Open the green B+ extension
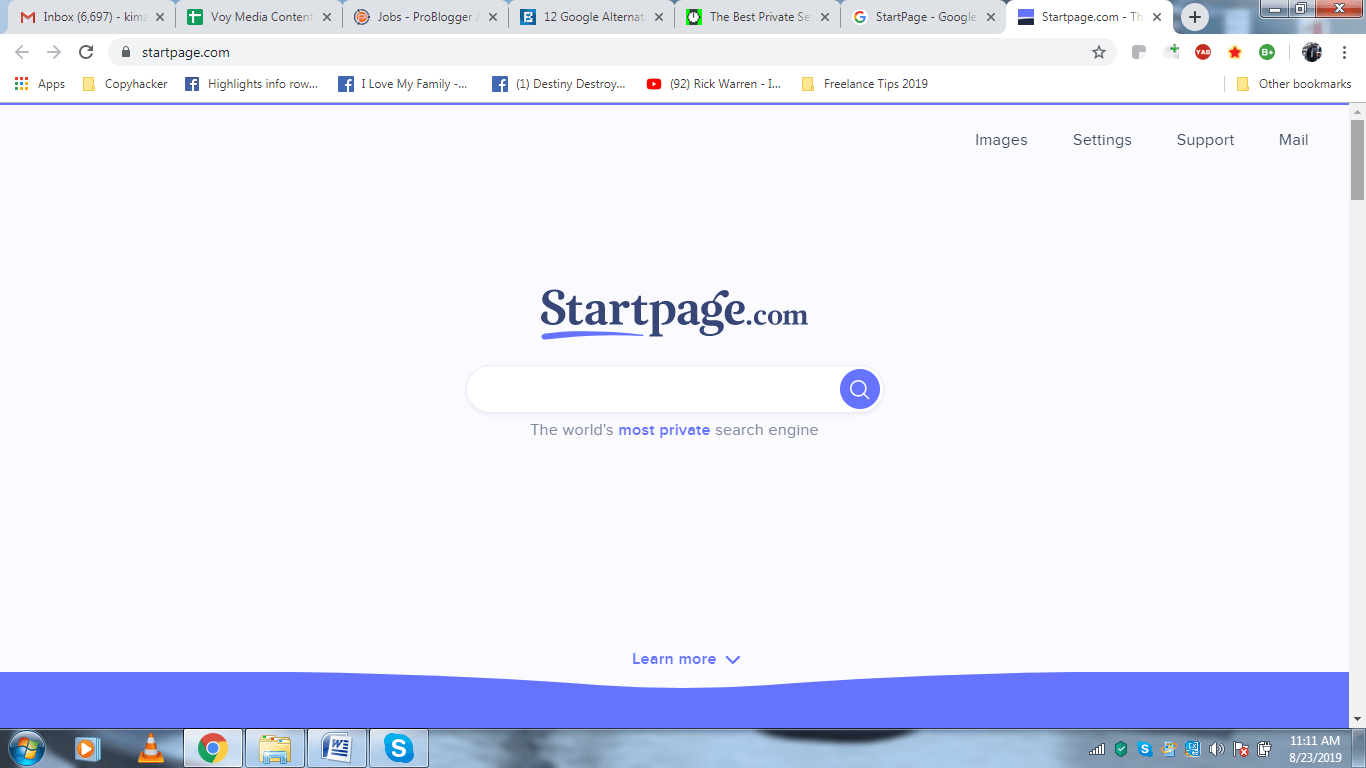This screenshot has height=768, width=1366. pyautogui.click(x=1267, y=52)
